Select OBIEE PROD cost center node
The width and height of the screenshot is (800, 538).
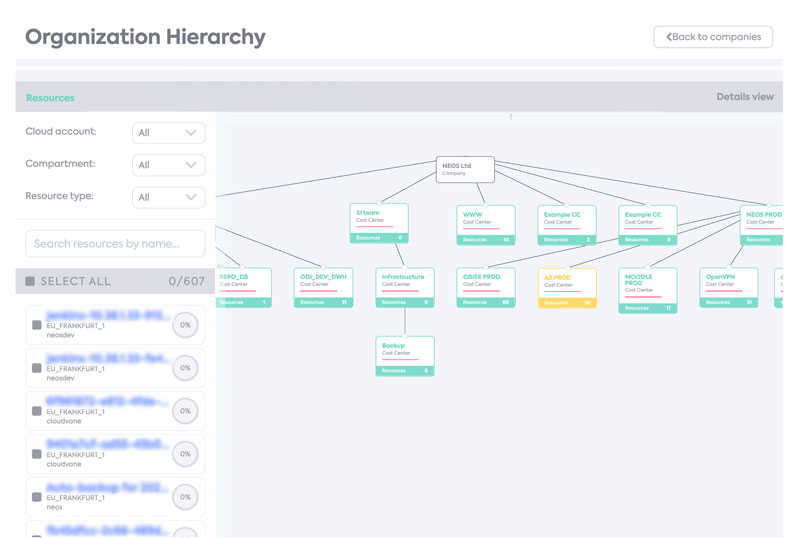point(486,287)
